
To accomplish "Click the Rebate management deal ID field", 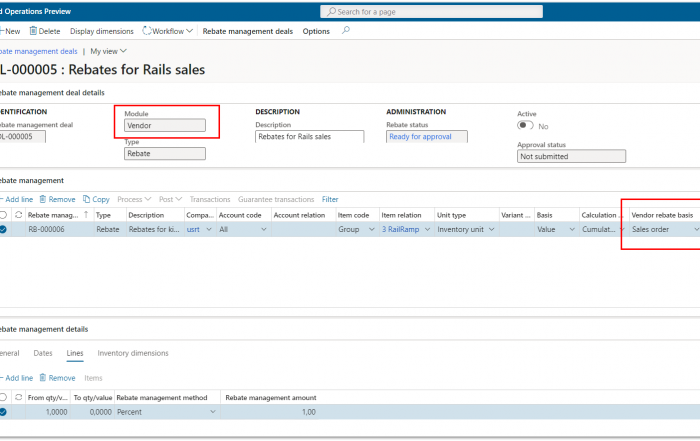I will (22, 137).
